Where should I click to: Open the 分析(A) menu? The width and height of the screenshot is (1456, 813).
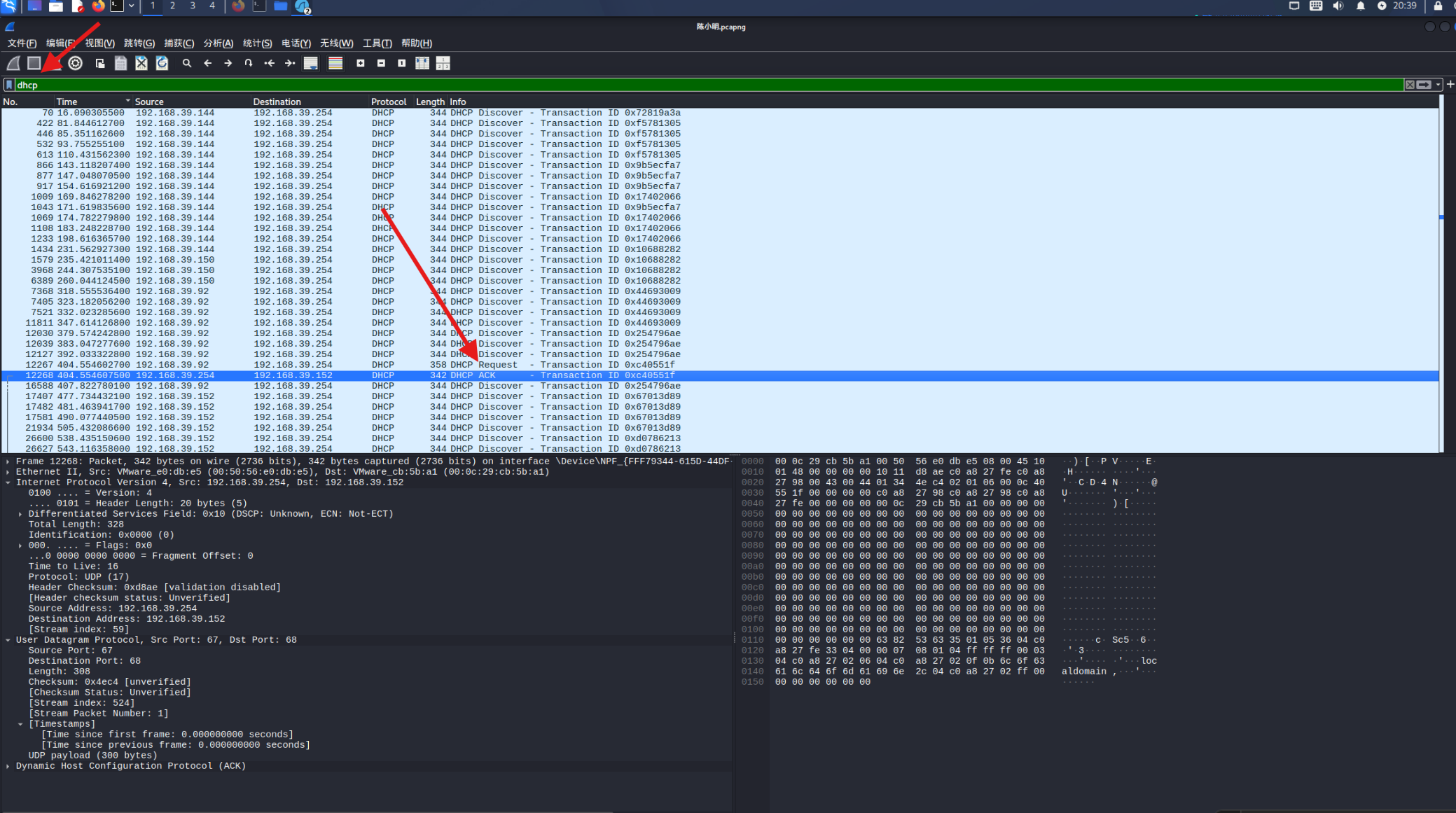pos(218,43)
